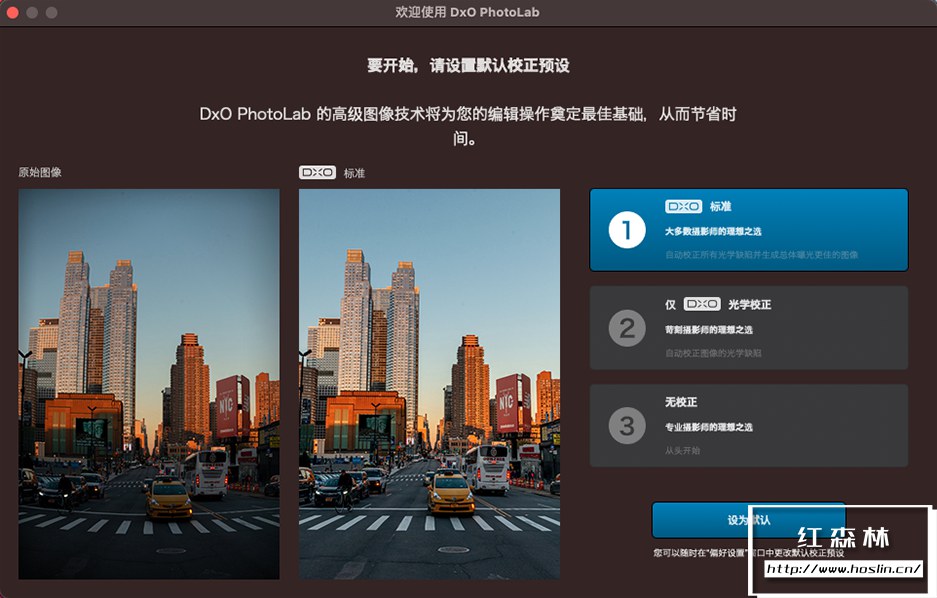
Task: Click the 设为默认 button
Action: (x=749, y=520)
